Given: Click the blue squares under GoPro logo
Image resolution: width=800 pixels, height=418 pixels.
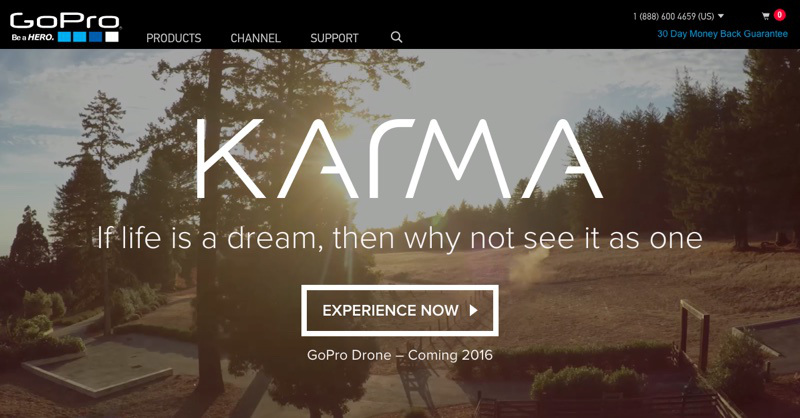Looking at the screenshot, I should tap(80, 37).
